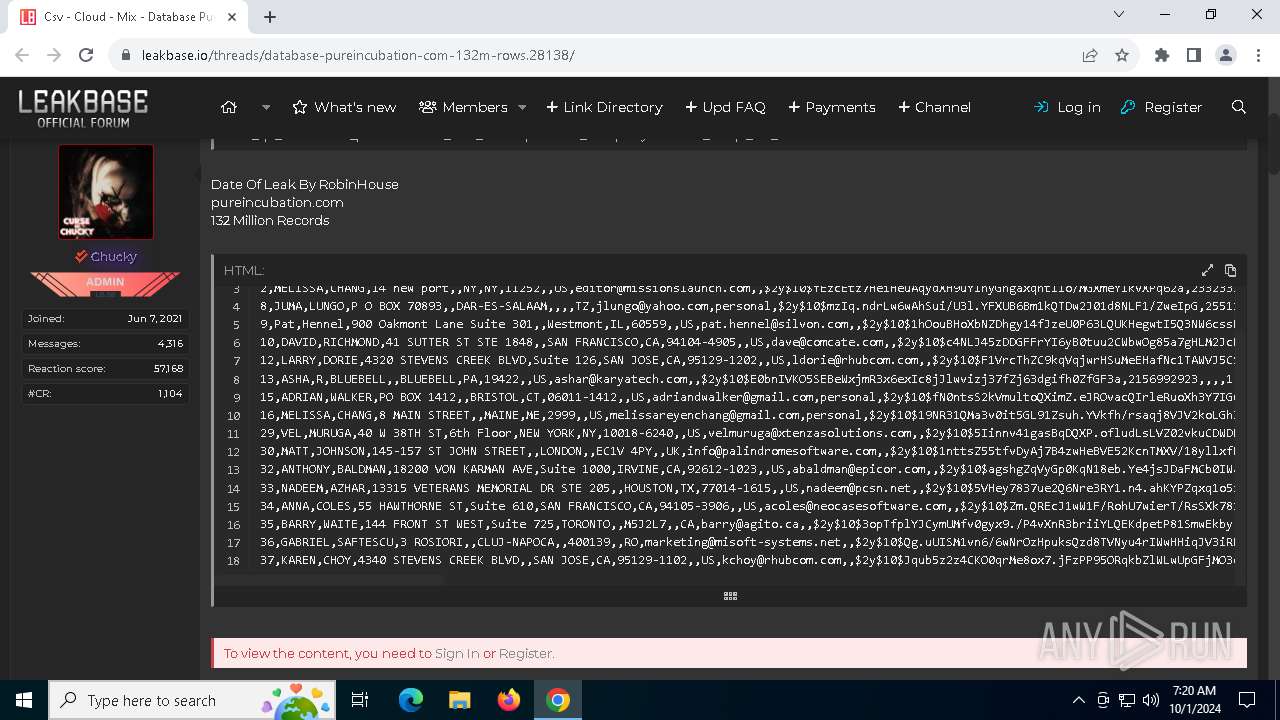
Task: Launch Microsoft Edge from taskbar
Action: 411,700
